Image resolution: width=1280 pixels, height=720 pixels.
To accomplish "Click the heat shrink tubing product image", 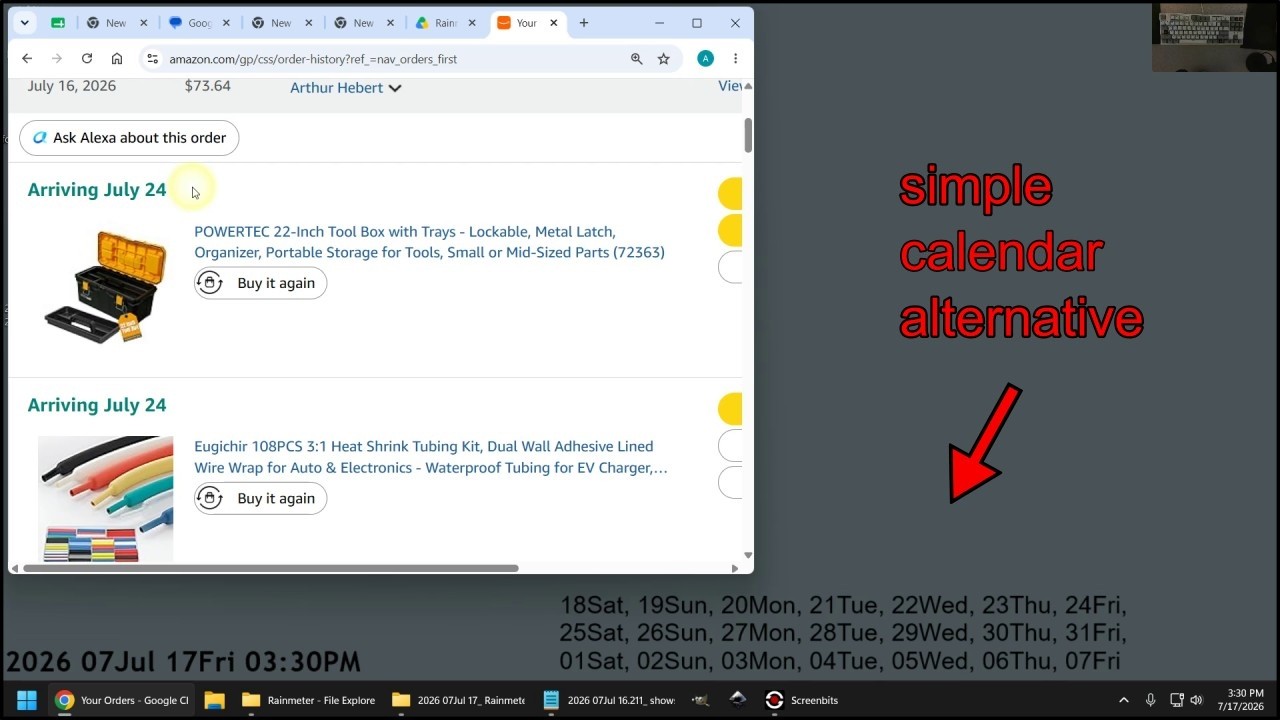I will click(105, 498).
